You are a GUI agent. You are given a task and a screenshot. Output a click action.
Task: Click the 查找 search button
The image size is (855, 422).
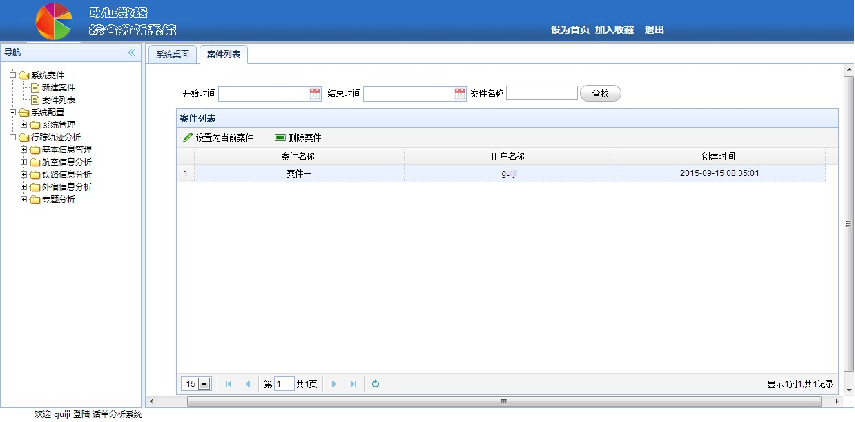[600, 94]
